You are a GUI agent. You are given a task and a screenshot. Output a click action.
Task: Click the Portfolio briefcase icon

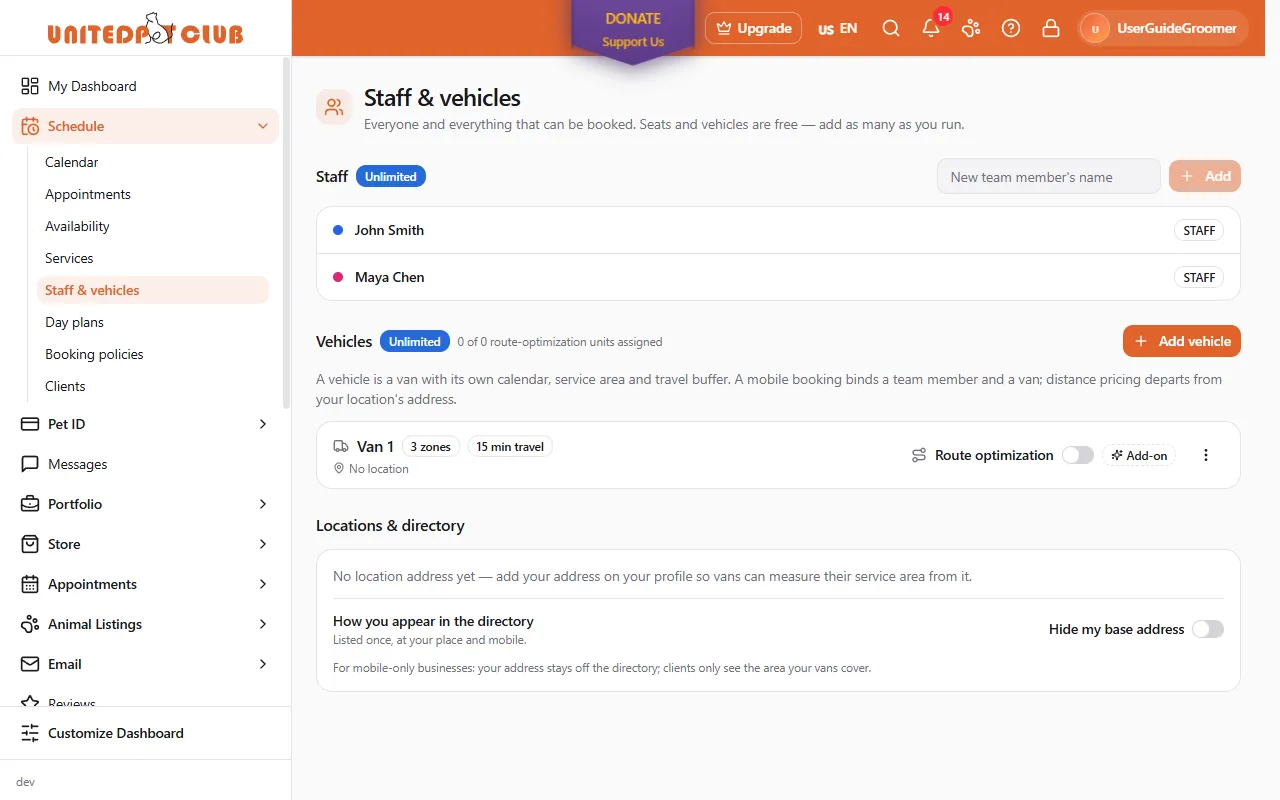click(30, 504)
